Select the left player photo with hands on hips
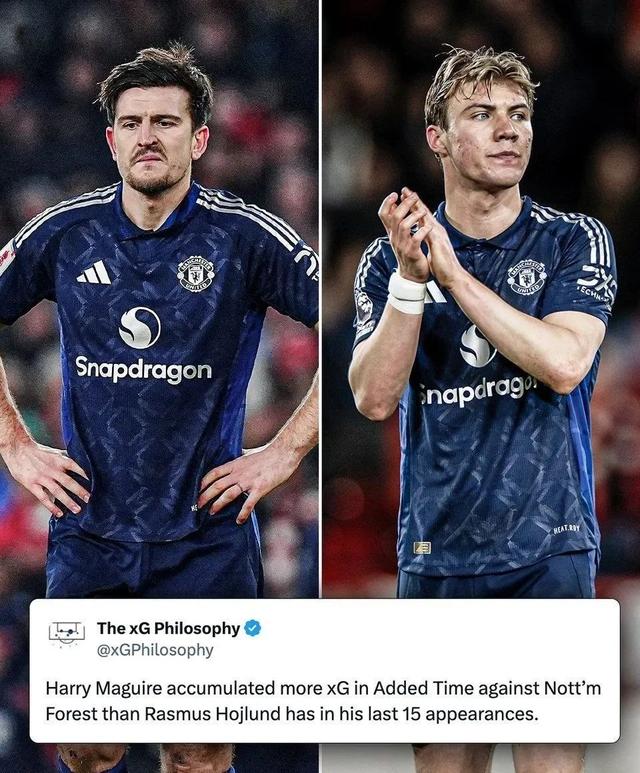 (159, 299)
